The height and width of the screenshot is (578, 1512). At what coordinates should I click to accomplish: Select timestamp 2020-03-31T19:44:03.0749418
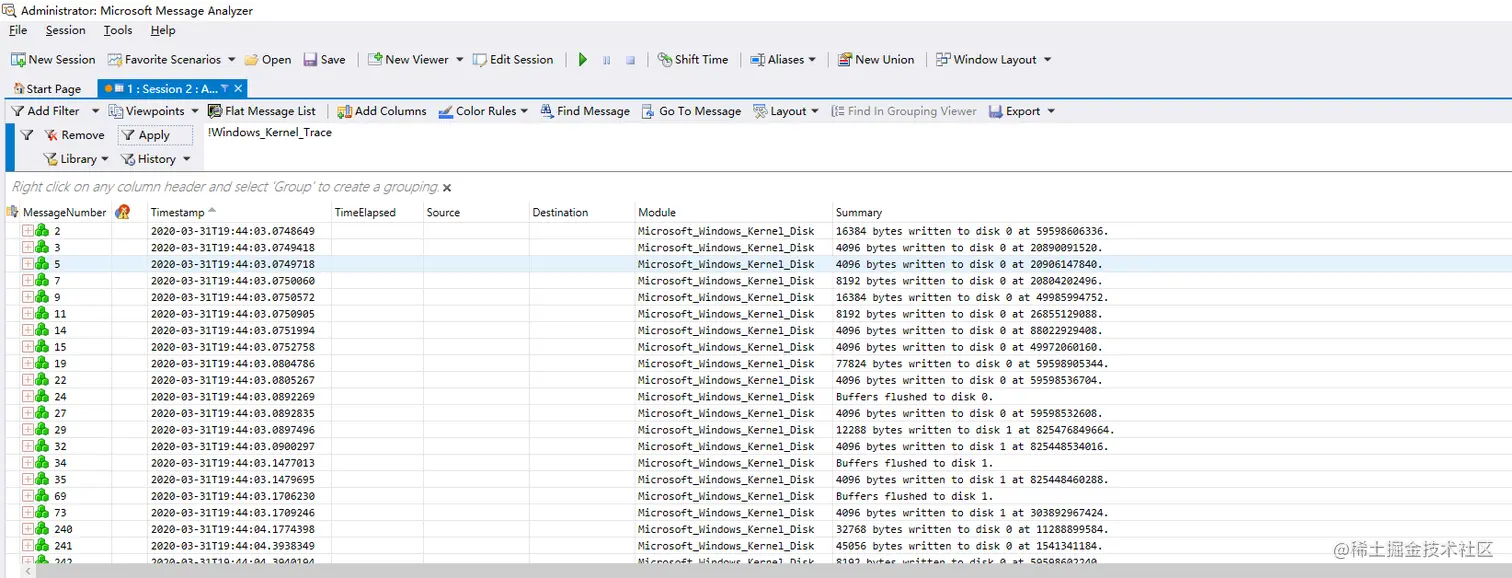coord(232,248)
